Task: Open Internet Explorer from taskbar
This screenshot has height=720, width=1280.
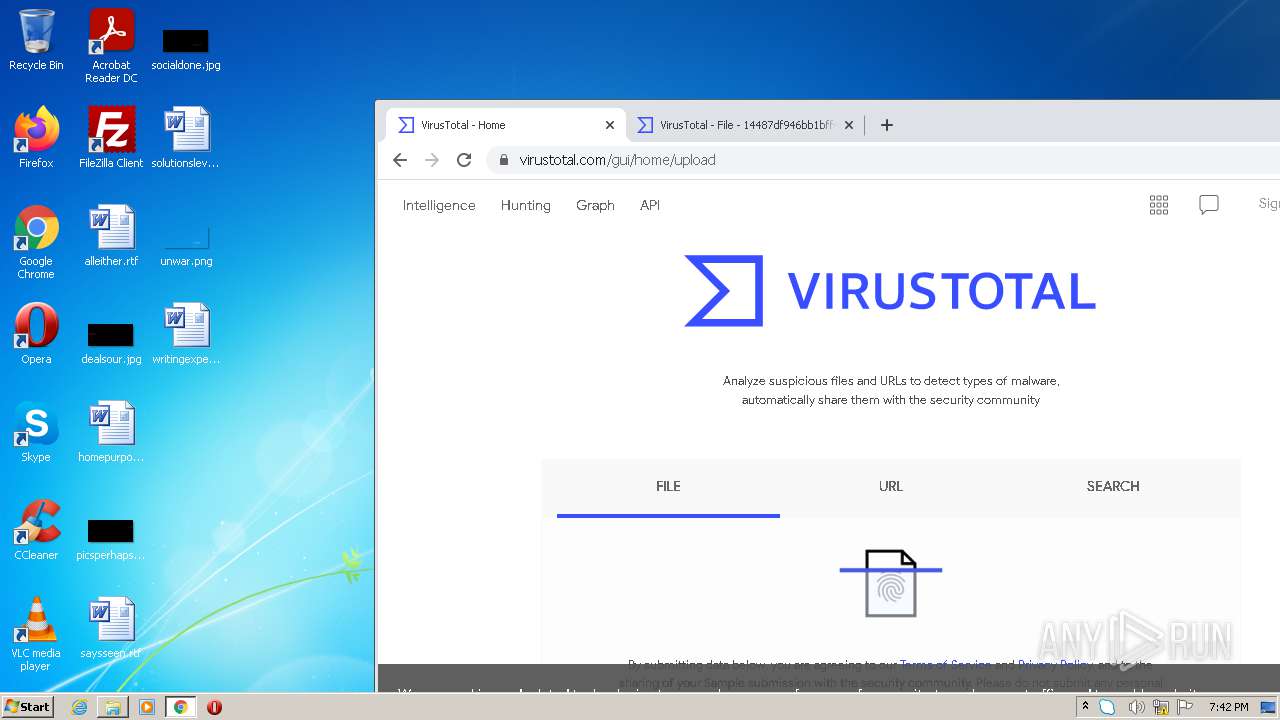Action: pos(79,707)
